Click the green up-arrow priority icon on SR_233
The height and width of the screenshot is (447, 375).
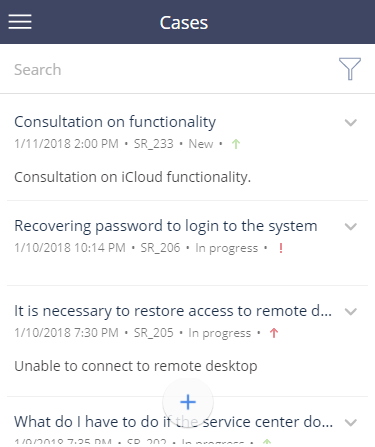point(236,144)
